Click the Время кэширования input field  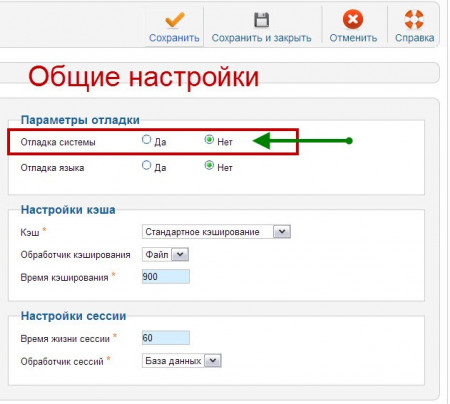[166, 277]
